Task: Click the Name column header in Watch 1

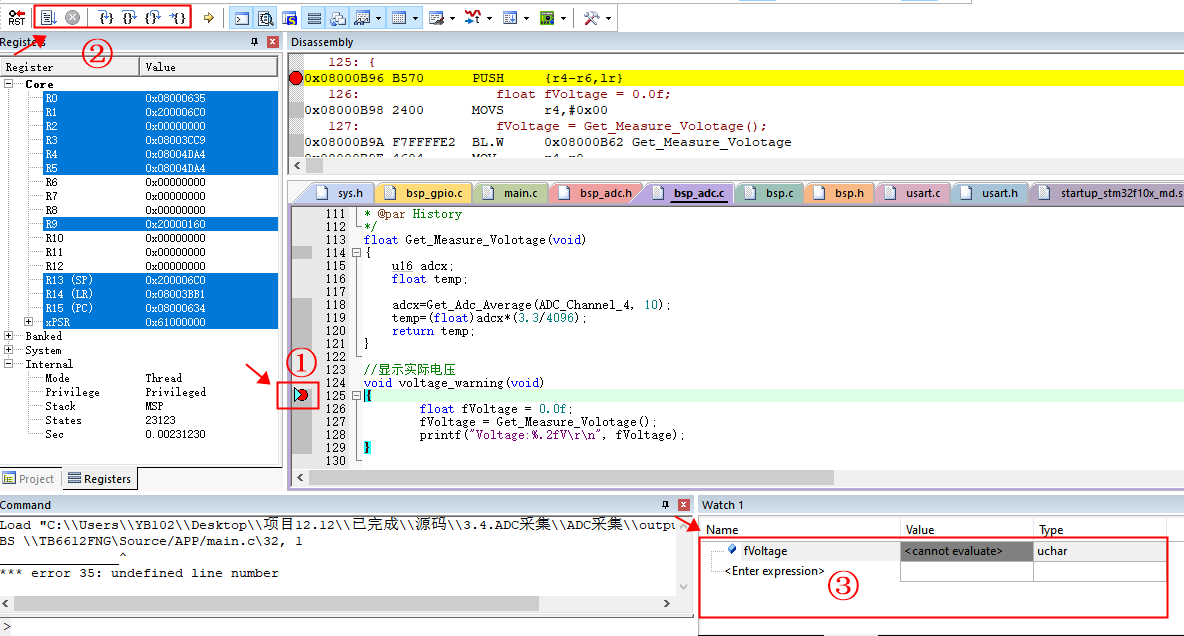Action: 800,529
